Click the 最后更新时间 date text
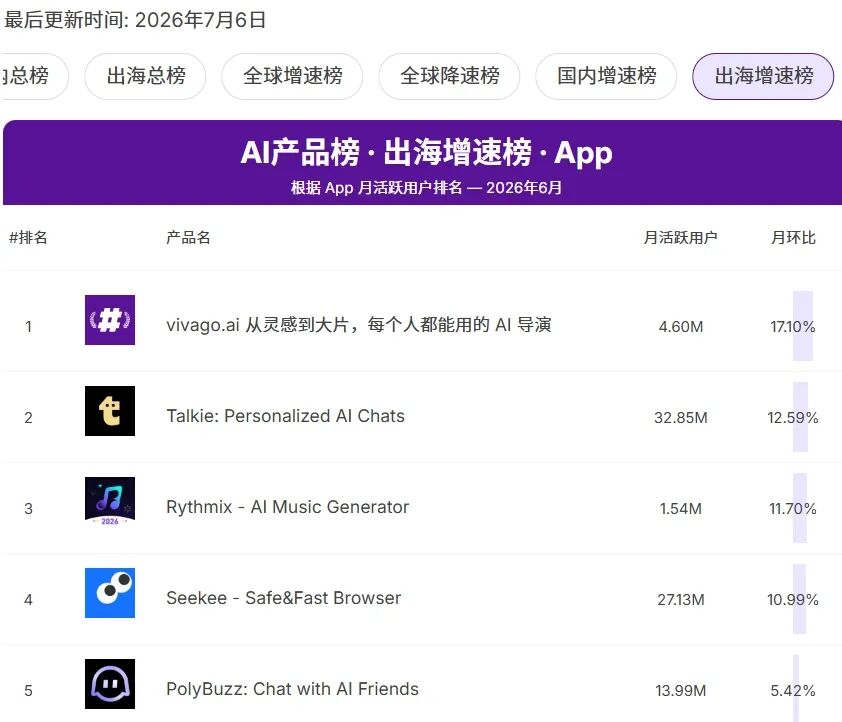The height and width of the screenshot is (722, 842). [135, 20]
